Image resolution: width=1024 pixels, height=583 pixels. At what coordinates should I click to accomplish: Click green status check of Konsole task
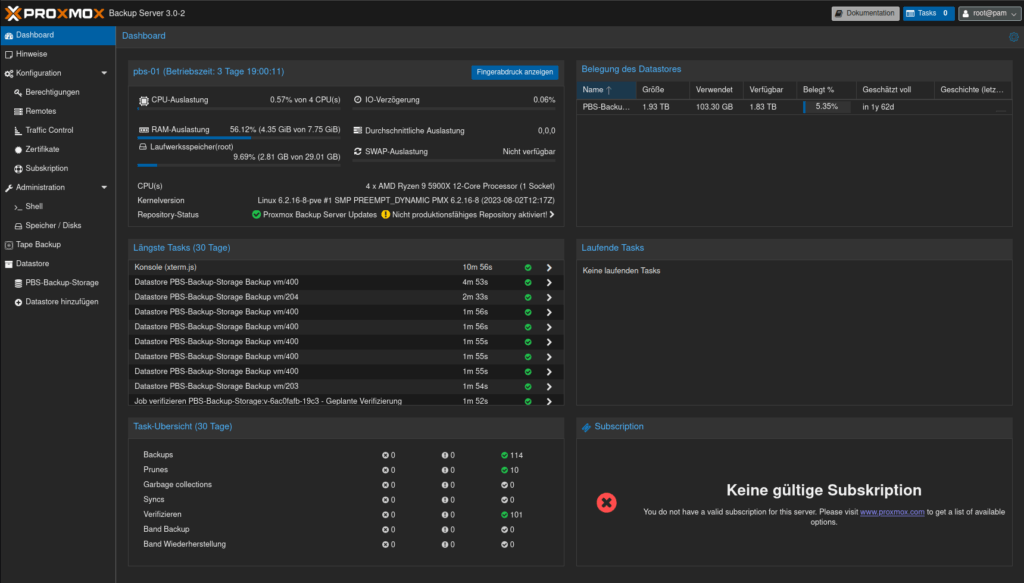(528, 268)
